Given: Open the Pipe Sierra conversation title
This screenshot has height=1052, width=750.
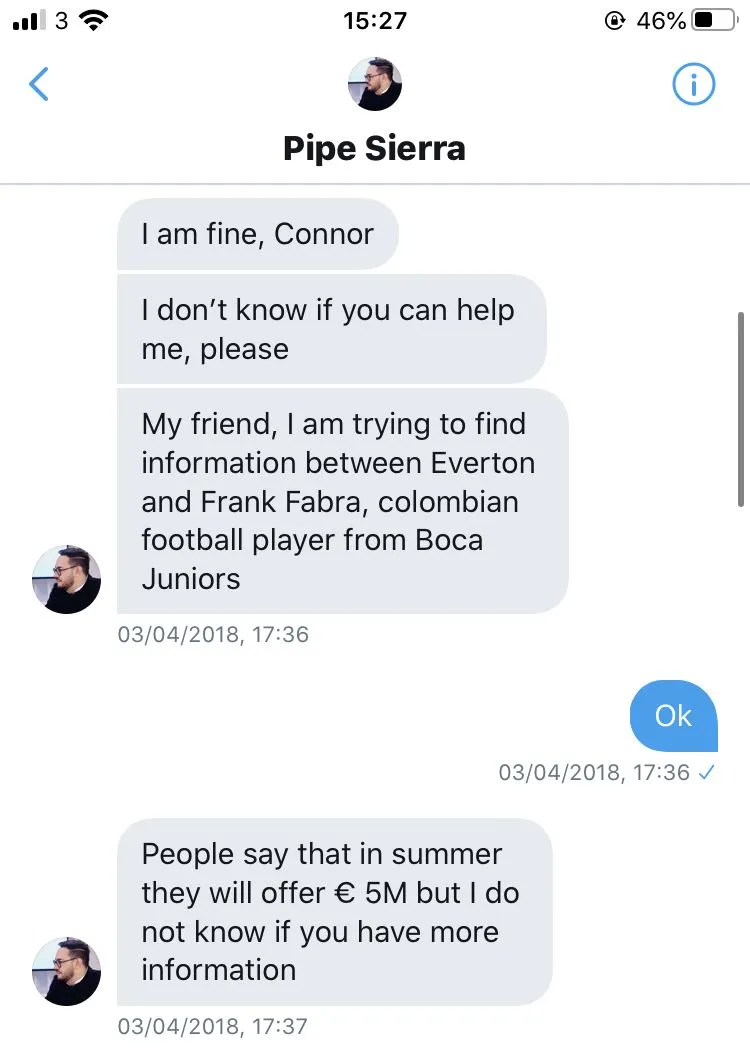Looking at the screenshot, I should click(374, 149).
